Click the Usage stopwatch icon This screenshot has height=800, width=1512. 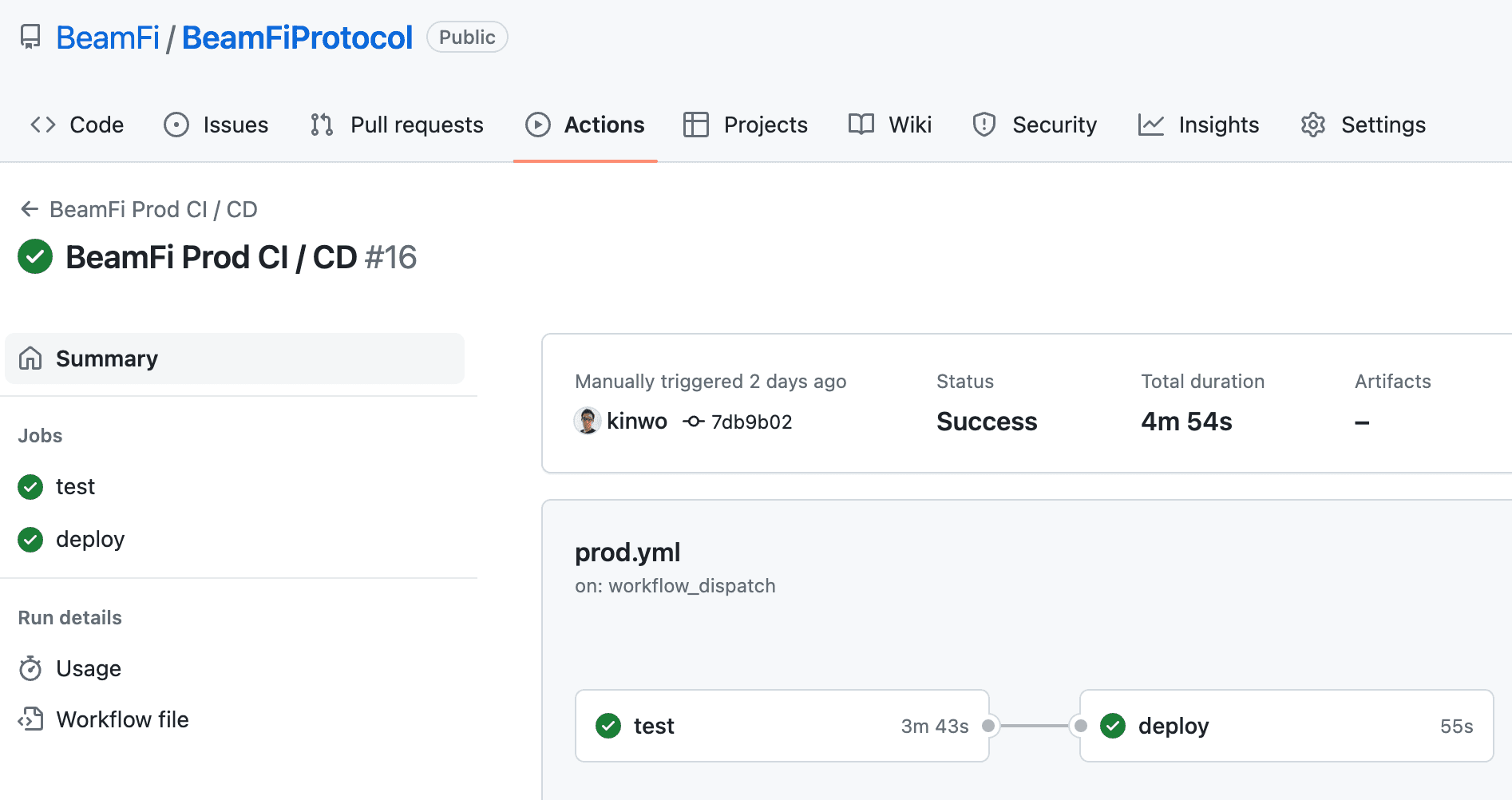point(30,668)
